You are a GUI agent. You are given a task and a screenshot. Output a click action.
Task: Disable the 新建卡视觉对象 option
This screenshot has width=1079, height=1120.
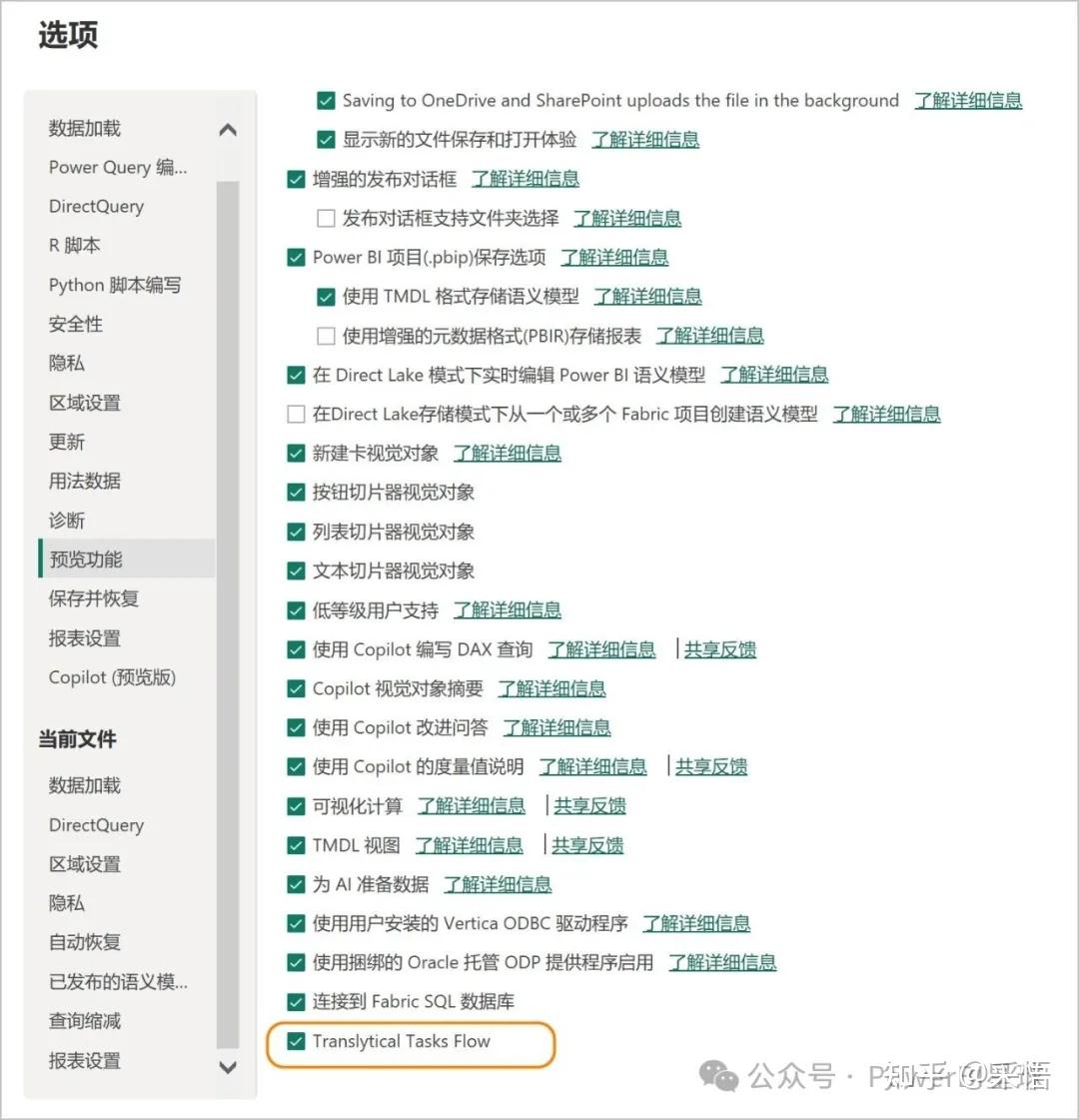pos(296,452)
